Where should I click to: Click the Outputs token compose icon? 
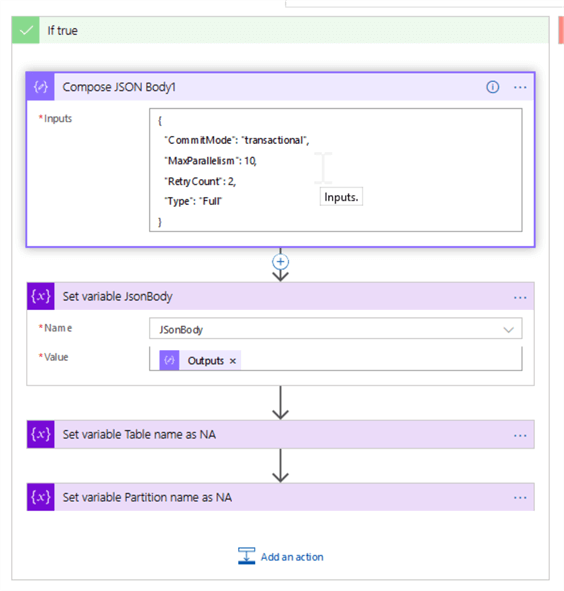(169, 360)
